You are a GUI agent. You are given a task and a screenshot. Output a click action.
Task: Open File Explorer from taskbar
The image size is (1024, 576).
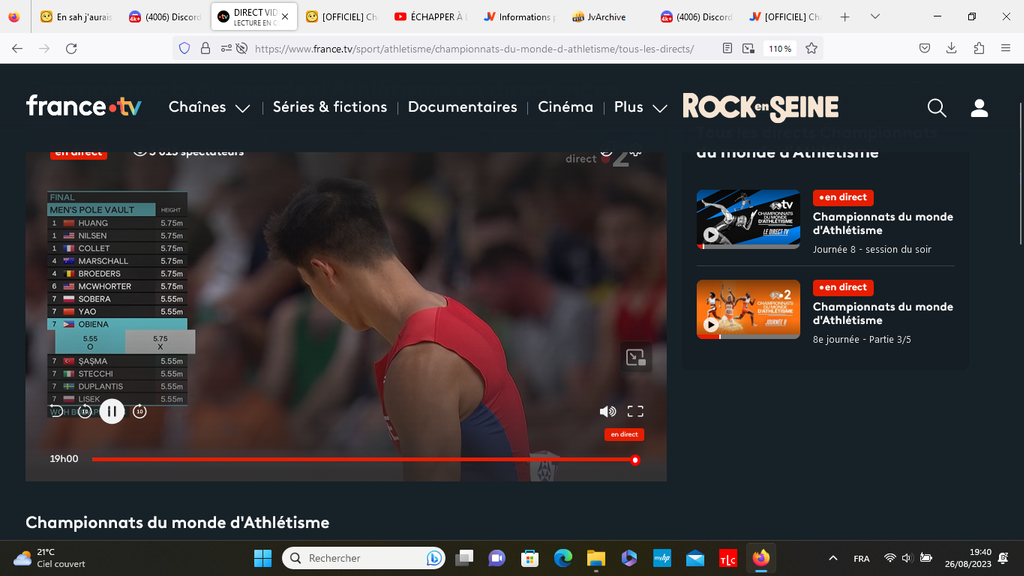596,558
